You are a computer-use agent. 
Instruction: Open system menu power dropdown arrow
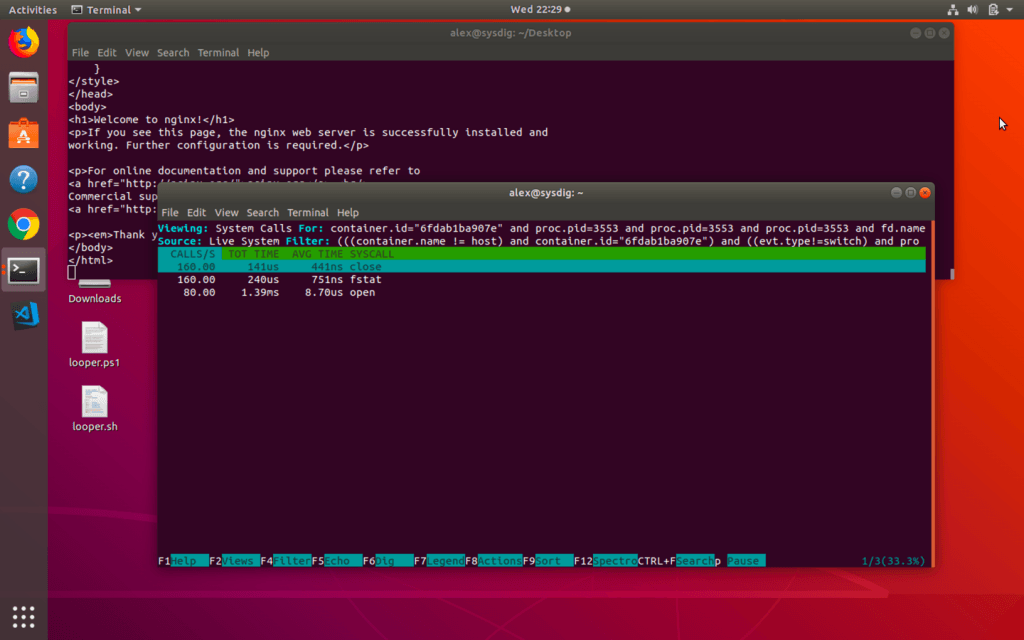1010,10
